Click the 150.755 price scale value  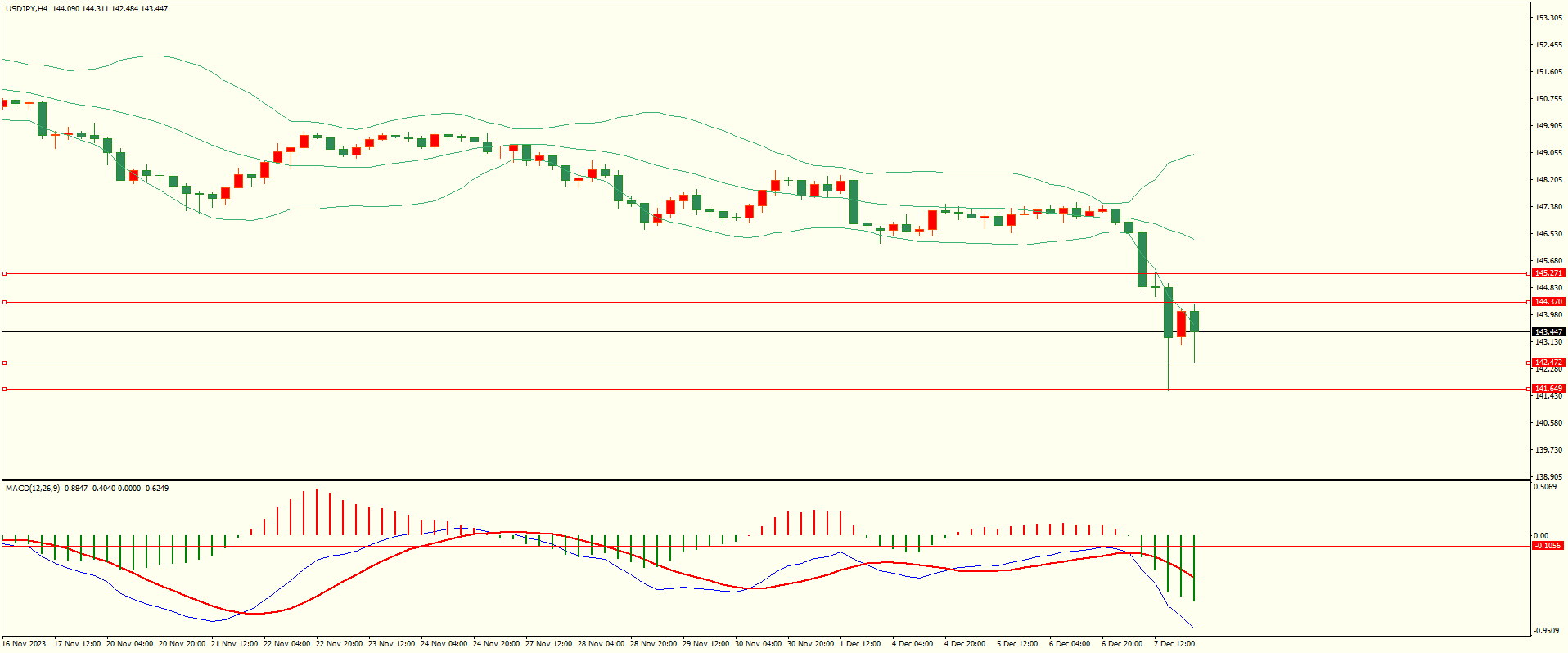coord(1549,99)
